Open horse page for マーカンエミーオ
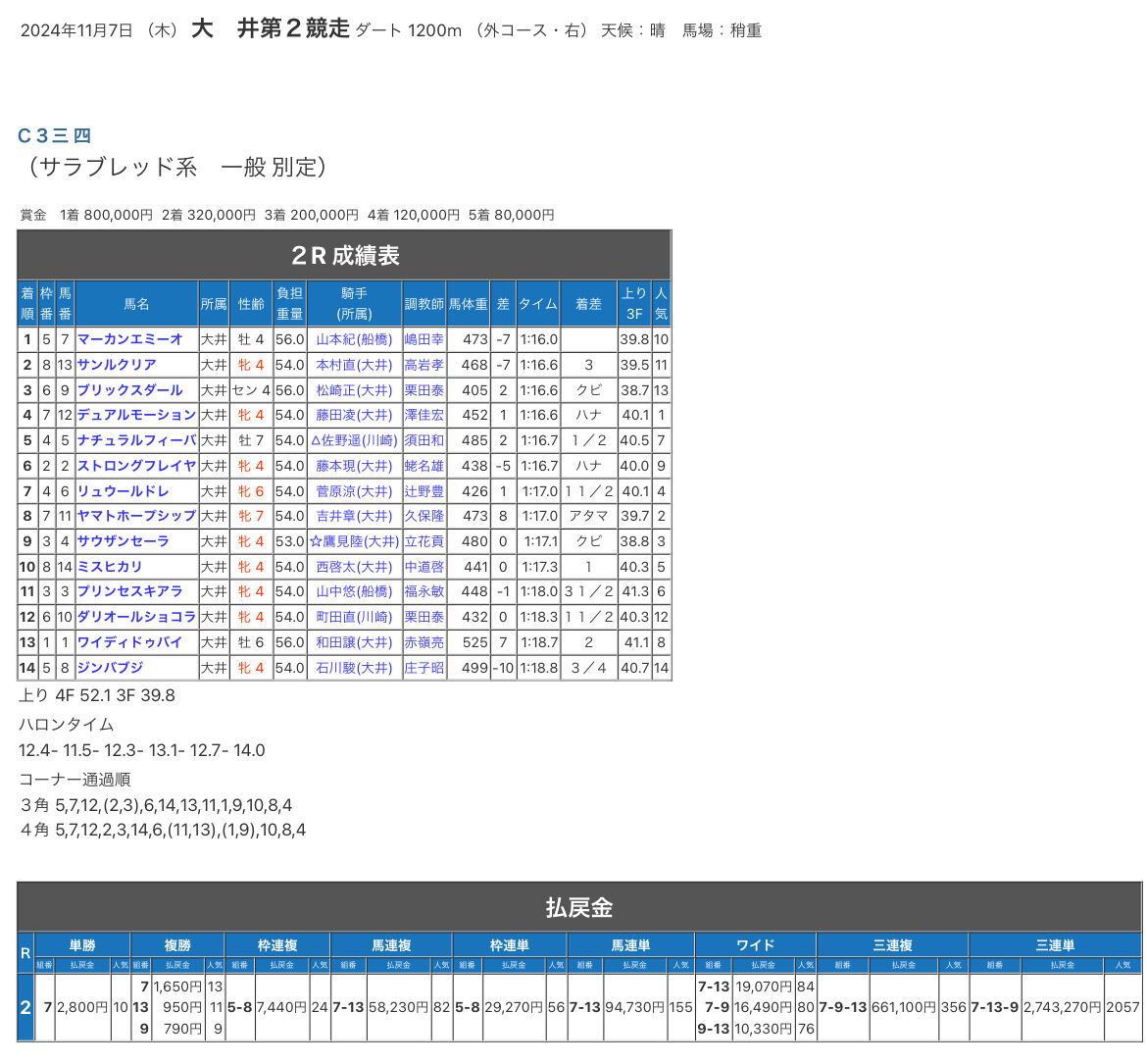 (129, 339)
